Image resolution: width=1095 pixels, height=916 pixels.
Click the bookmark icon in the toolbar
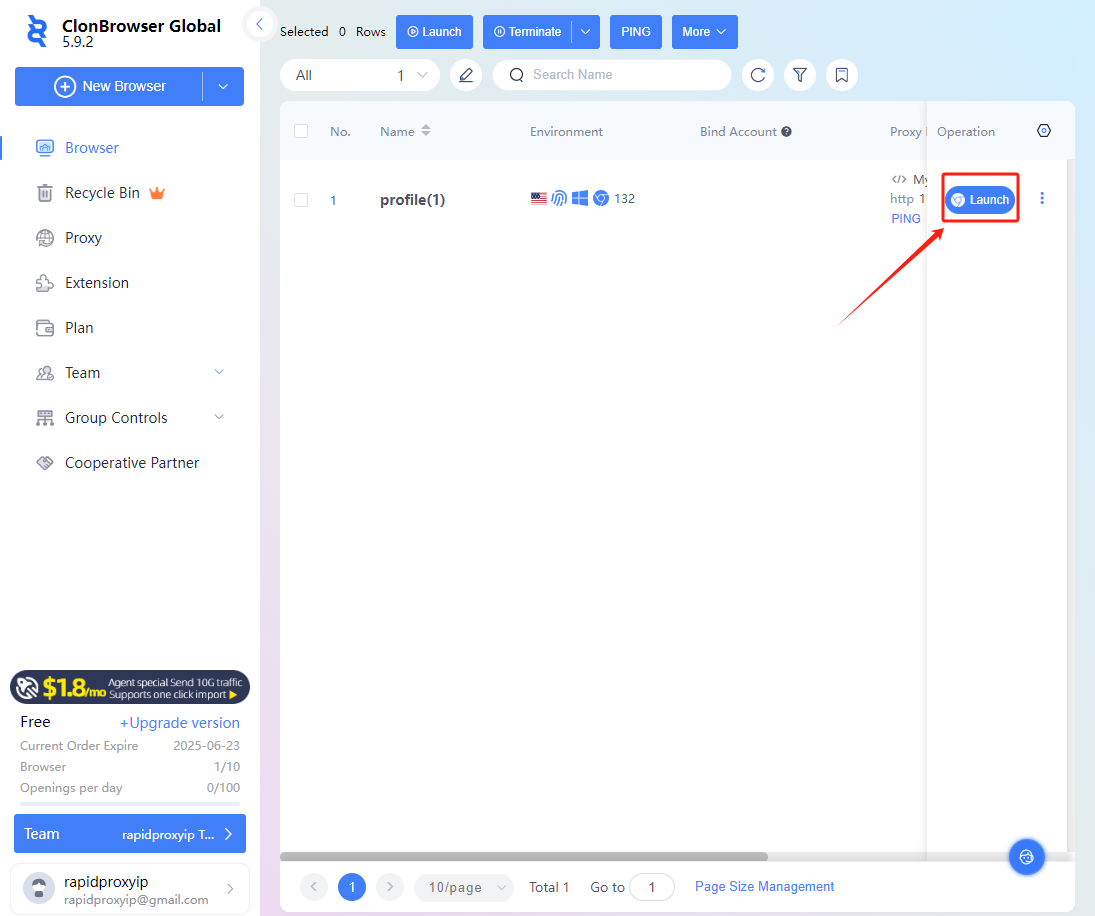(842, 75)
